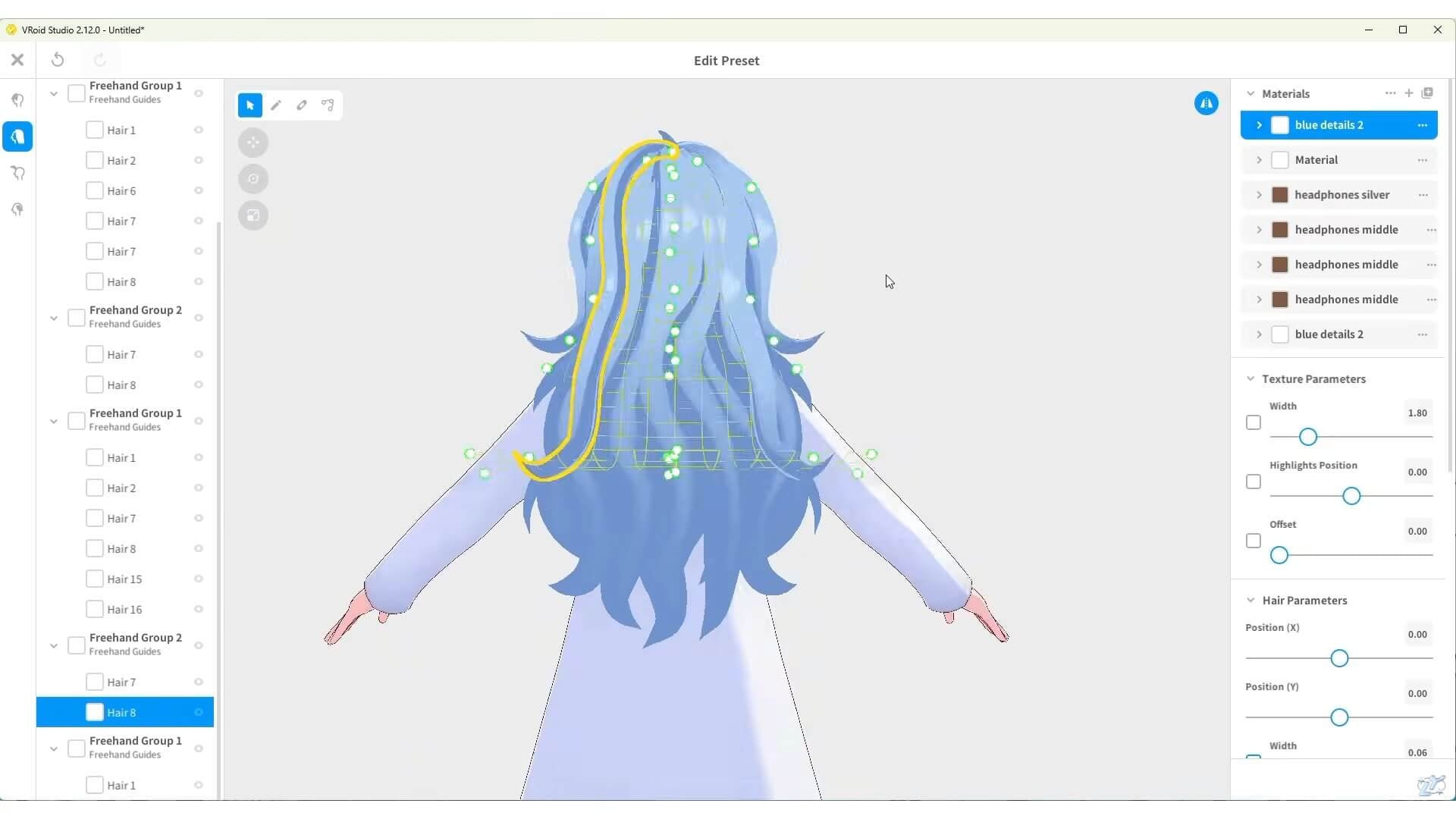The height and width of the screenshot is (819, 1456).
Task: Add a new material with plus icon
Action: pos(1409,93)
